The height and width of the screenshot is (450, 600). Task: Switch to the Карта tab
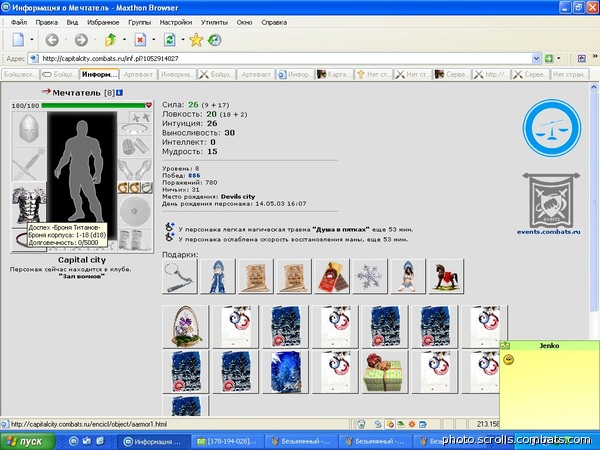tap(336, 74)
